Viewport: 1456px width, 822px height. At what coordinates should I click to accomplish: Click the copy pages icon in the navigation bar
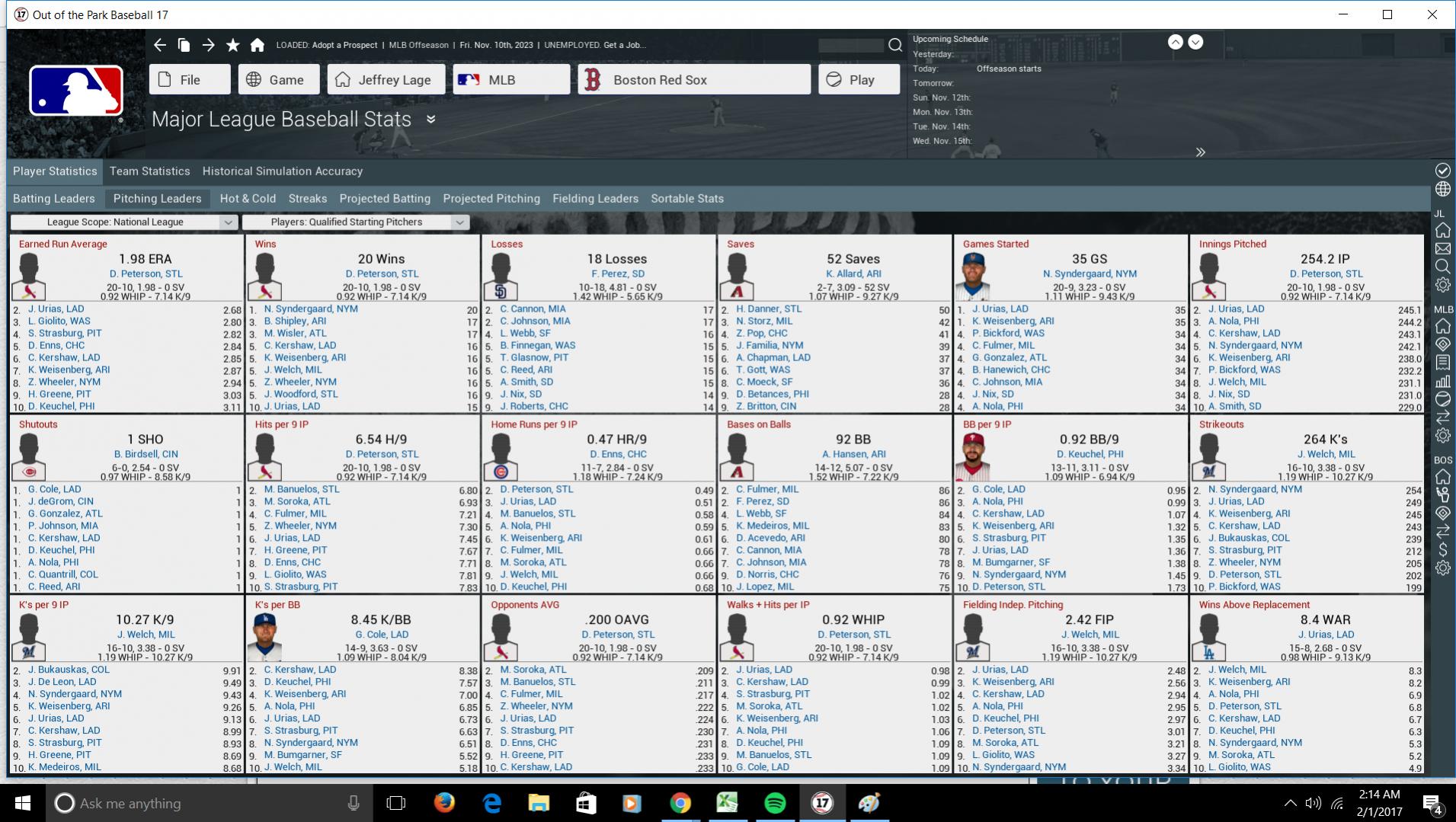(x=184, y=45)
